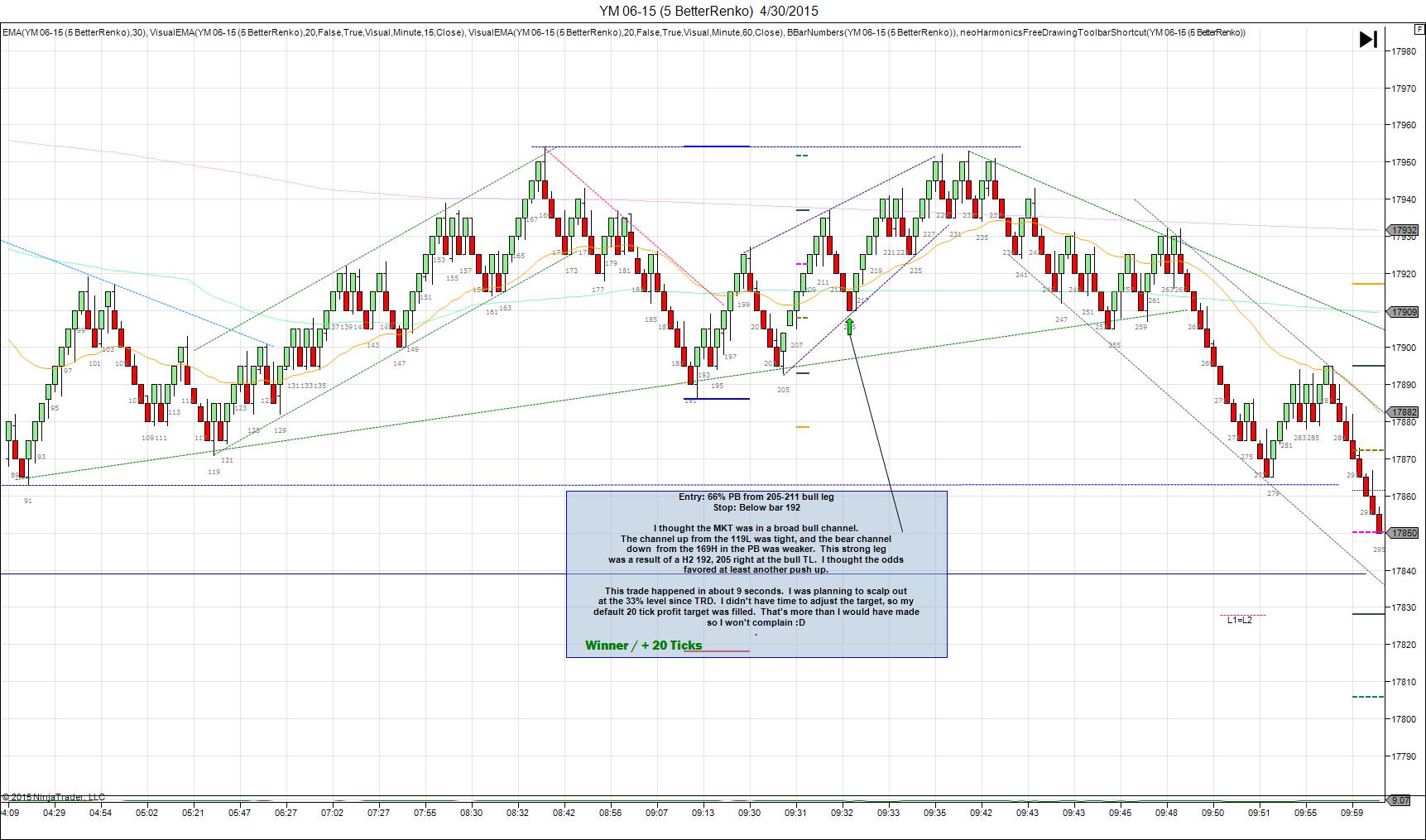The image size is (1426, 840).
Task: Click the bar number 279 label
Action: point(1273,493)
